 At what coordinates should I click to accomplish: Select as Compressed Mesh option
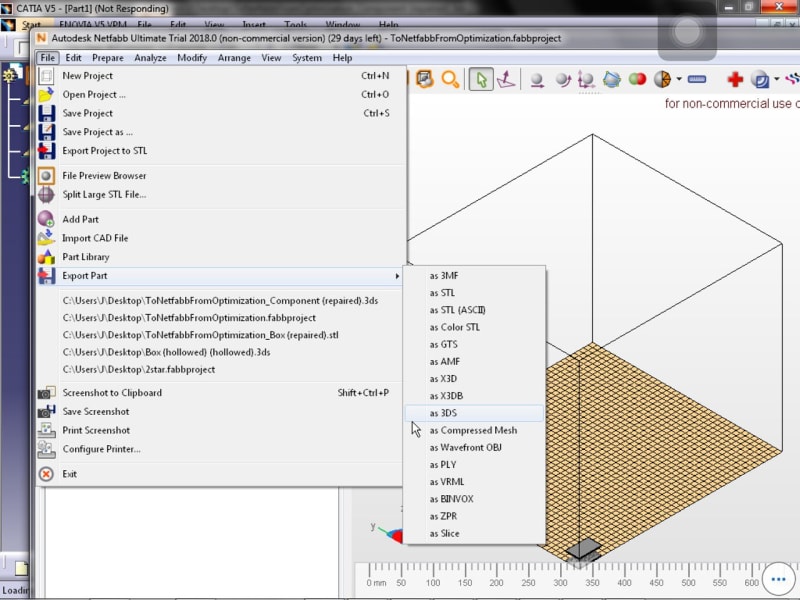[474, 430]
